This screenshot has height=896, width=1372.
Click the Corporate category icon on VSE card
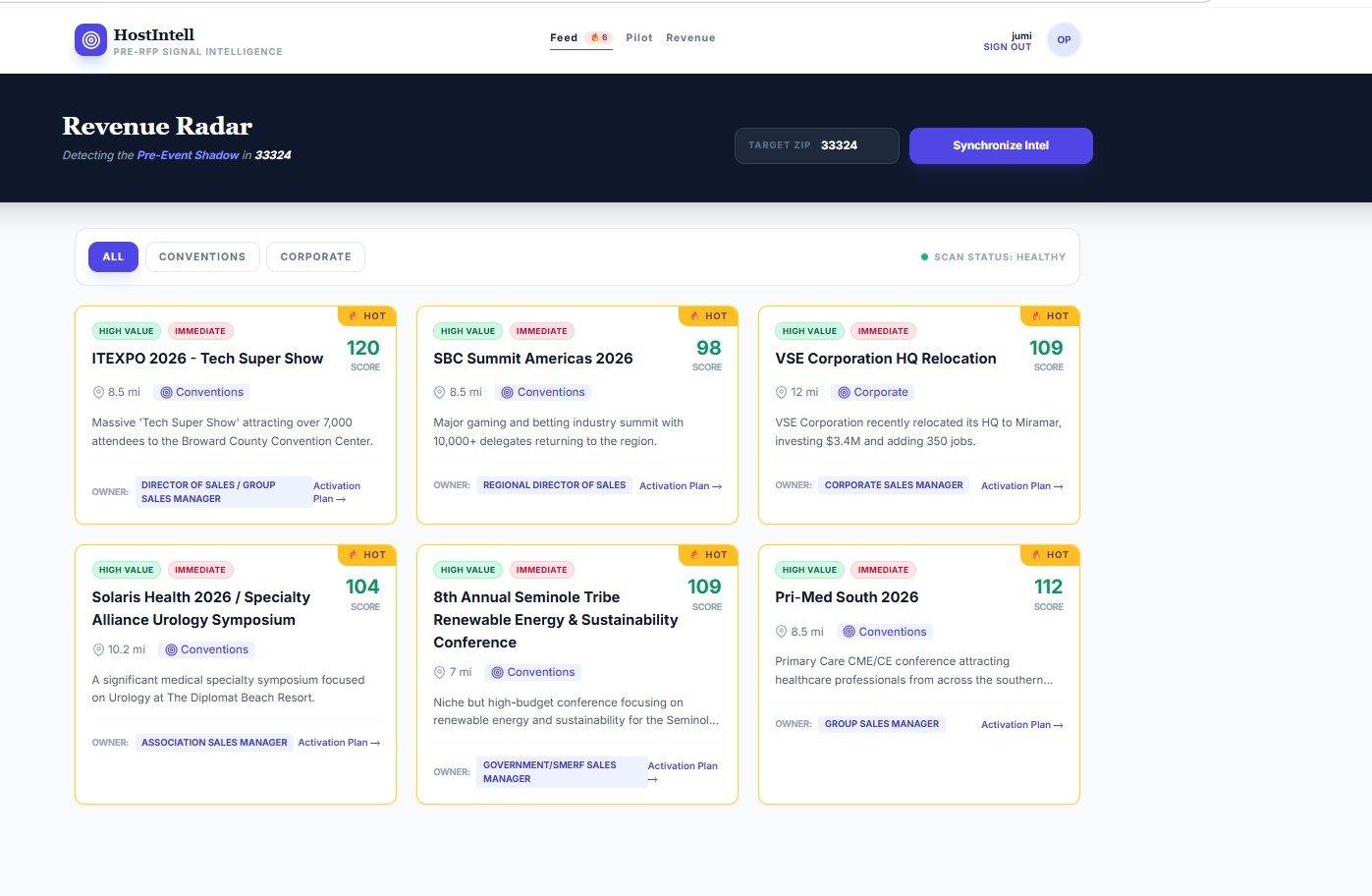[844, 392]
